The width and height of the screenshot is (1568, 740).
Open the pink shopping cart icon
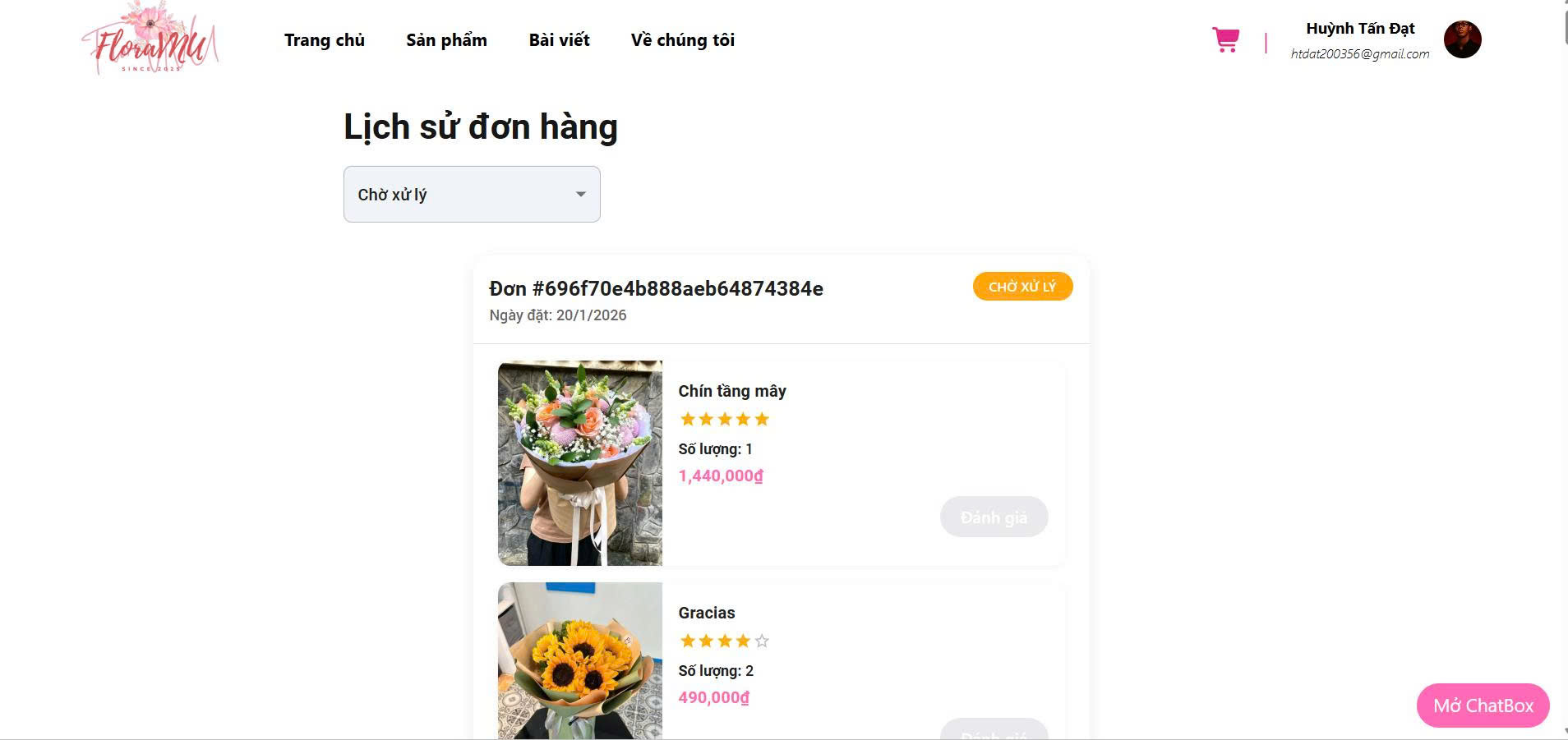[1225, 39]
